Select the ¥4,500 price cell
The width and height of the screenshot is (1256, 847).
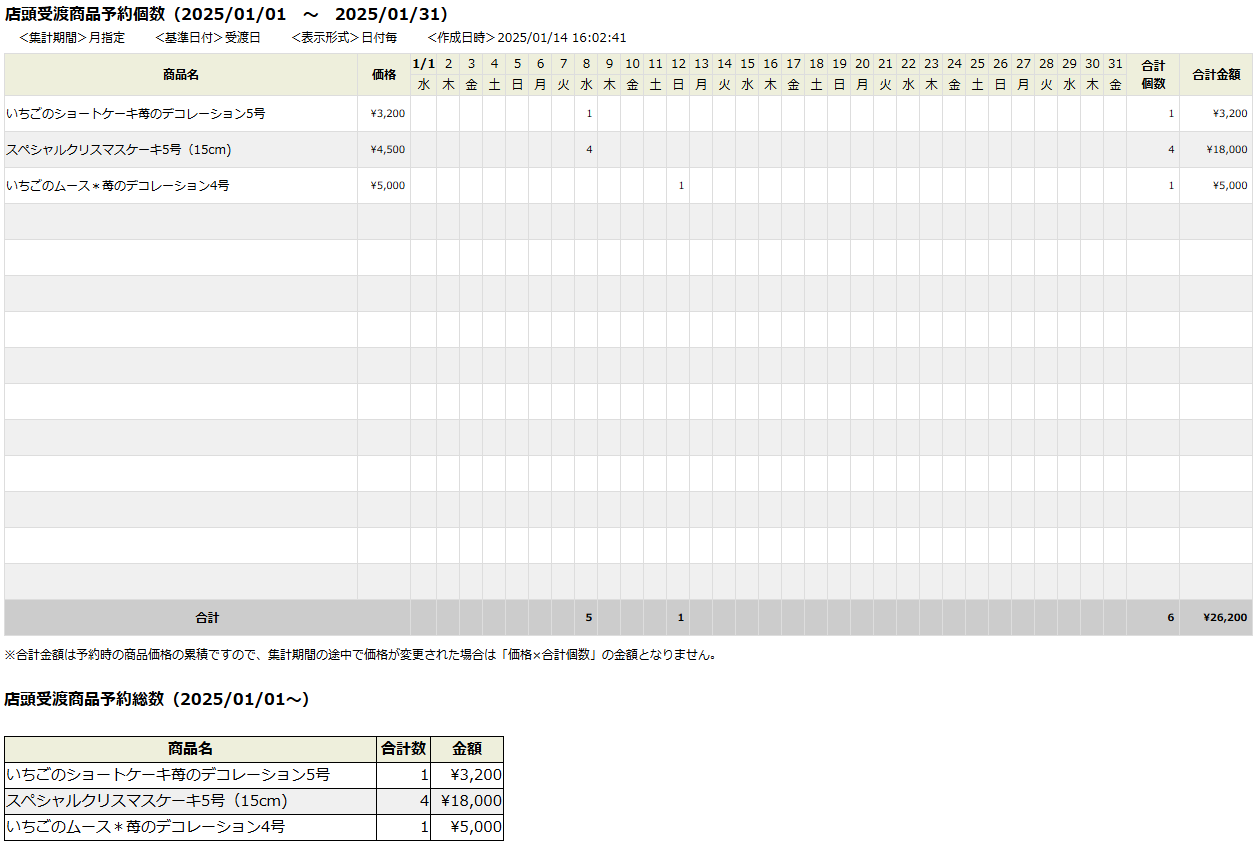(386, 150)
